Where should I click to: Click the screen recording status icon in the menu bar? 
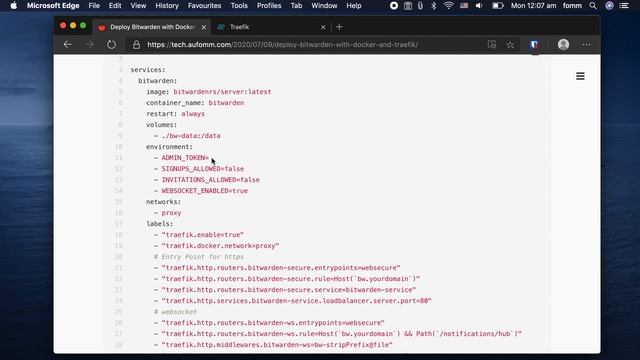click(394, 6)
